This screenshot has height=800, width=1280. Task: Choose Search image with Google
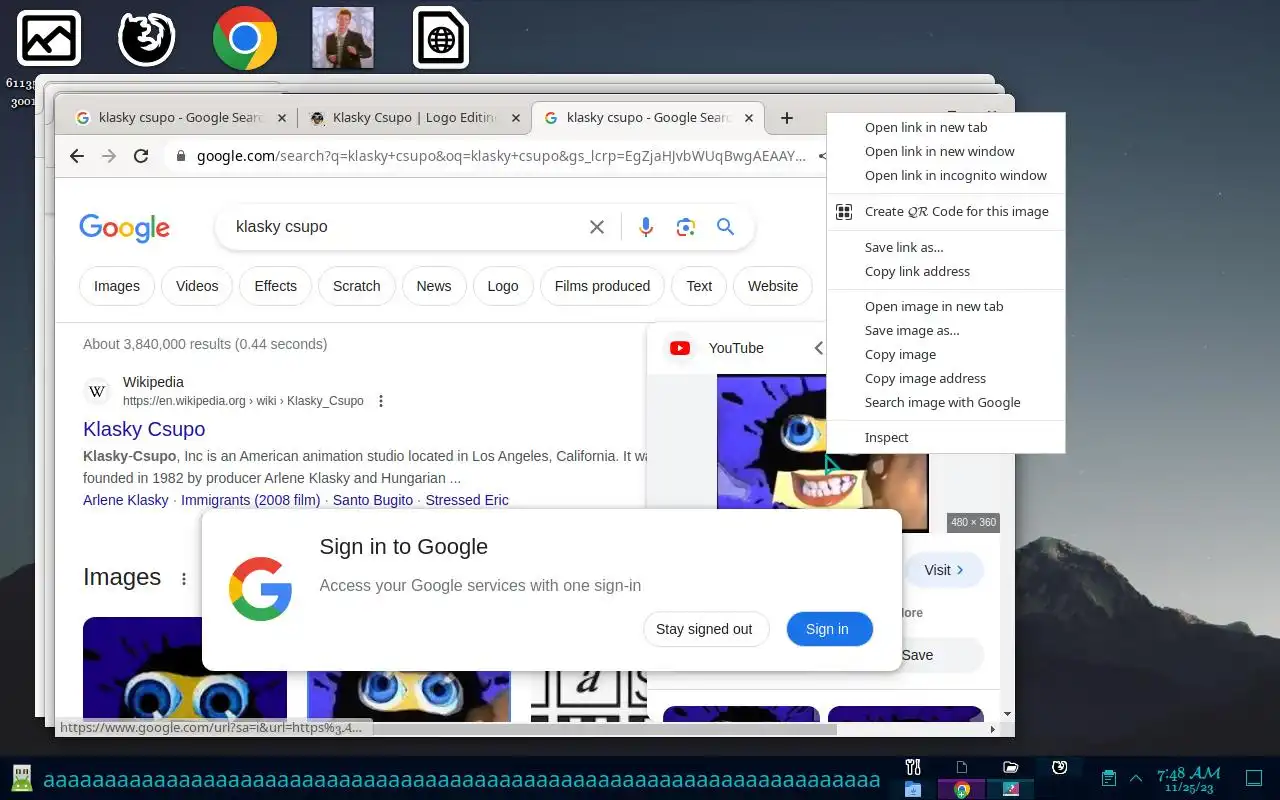click(946, 403)
